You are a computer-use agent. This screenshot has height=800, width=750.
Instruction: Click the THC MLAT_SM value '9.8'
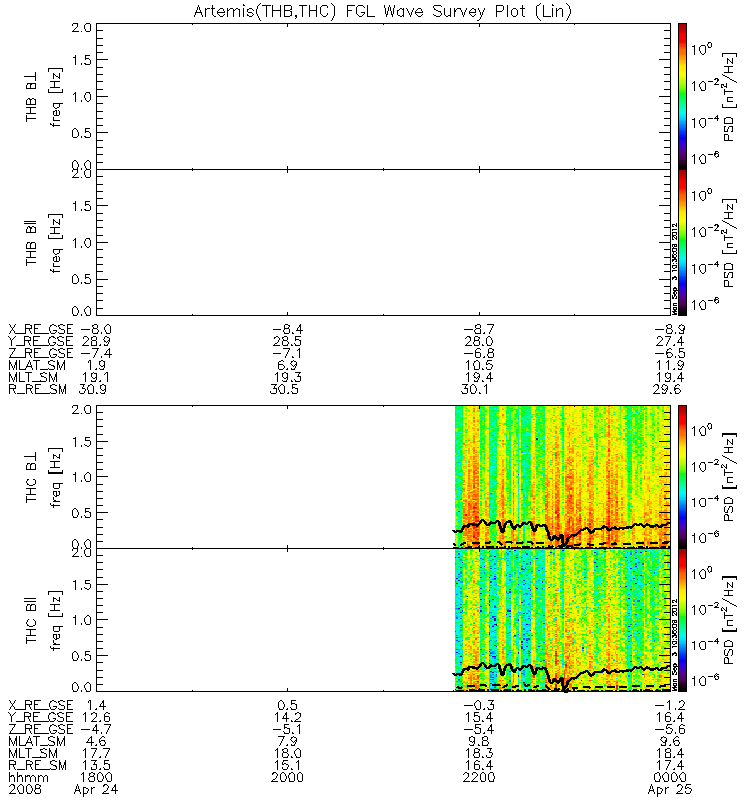pos(479,741)
